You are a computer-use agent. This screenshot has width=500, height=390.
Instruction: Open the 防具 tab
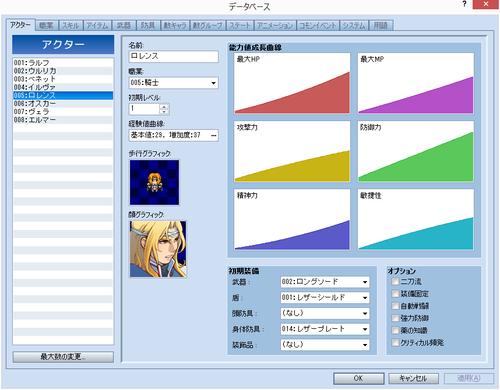click(148, 26)
